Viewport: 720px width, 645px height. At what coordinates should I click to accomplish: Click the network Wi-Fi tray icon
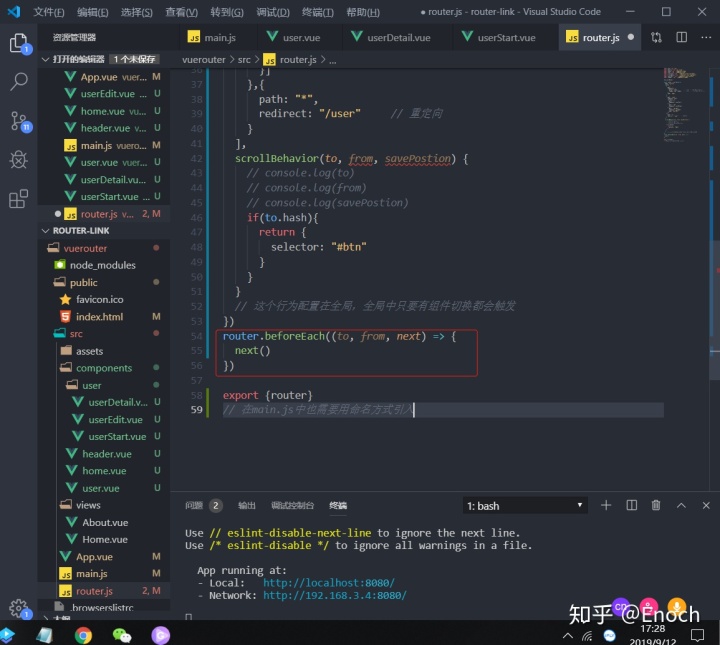(587, 636)
